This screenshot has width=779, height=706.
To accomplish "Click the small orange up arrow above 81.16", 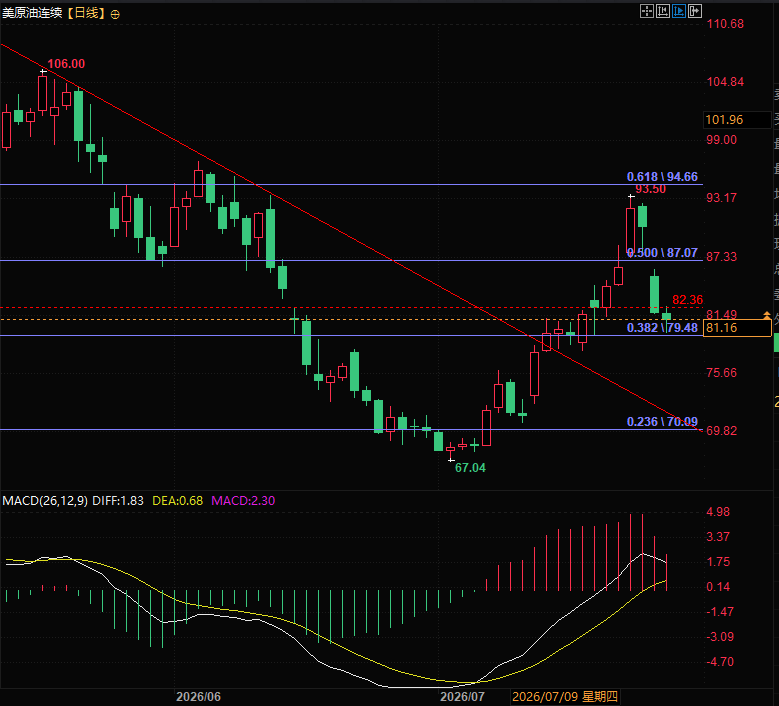I will pyautogui.click(x=767, y=314).
